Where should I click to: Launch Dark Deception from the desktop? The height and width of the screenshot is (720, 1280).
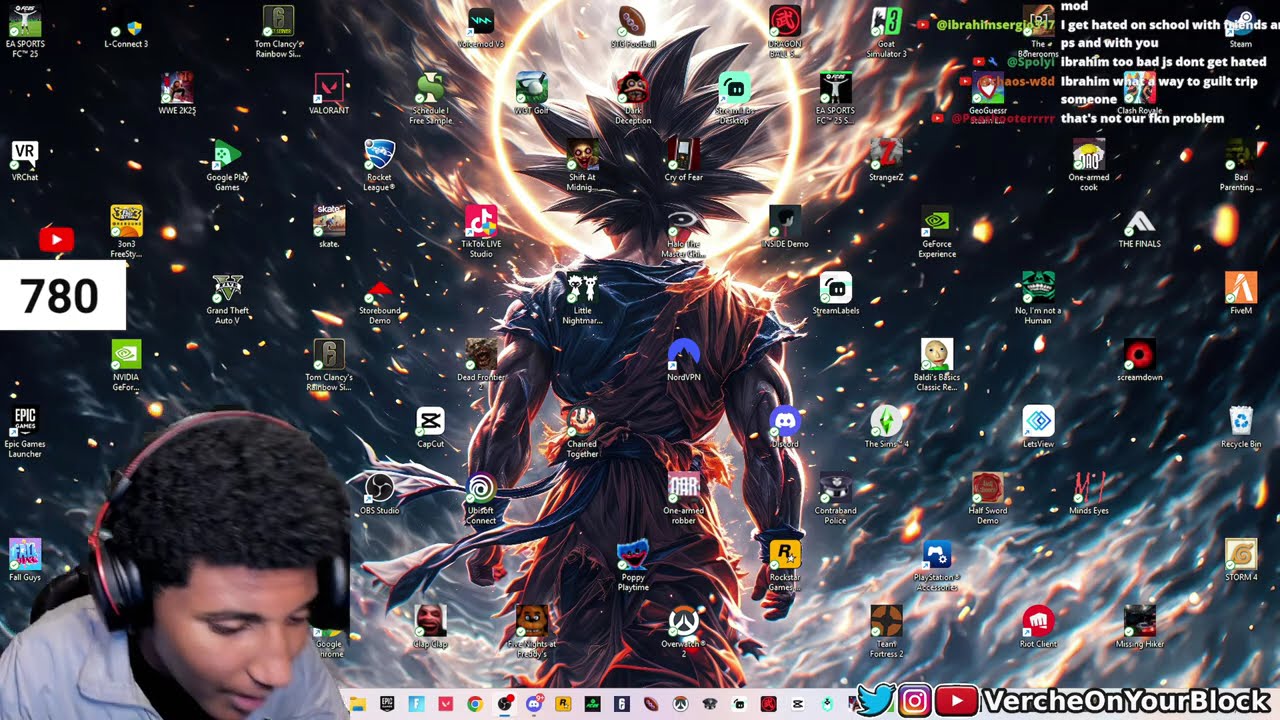(633, 98)
